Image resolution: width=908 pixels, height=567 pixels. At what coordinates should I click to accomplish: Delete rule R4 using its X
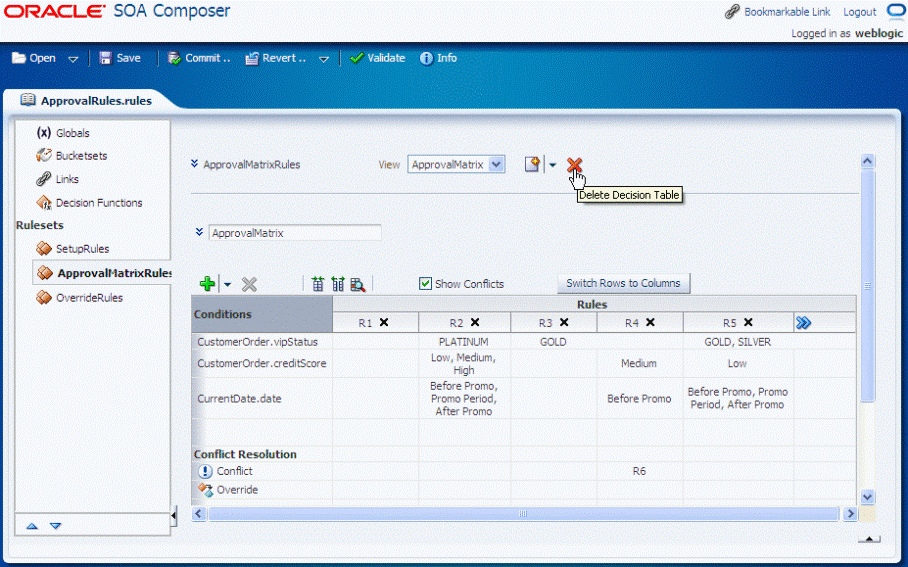[x=650, y=322]
